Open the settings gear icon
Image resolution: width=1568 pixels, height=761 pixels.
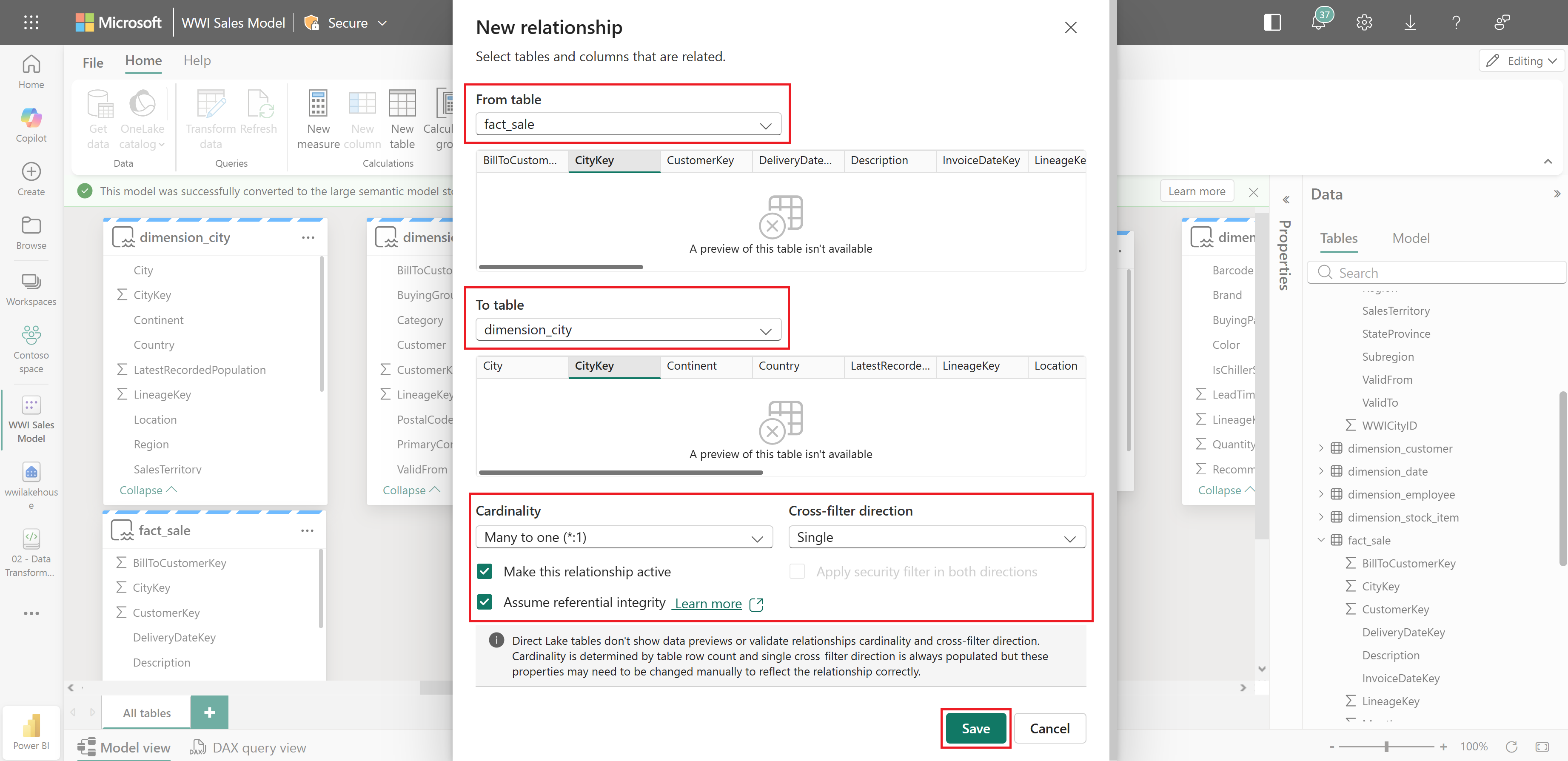tap(1364, 23)
